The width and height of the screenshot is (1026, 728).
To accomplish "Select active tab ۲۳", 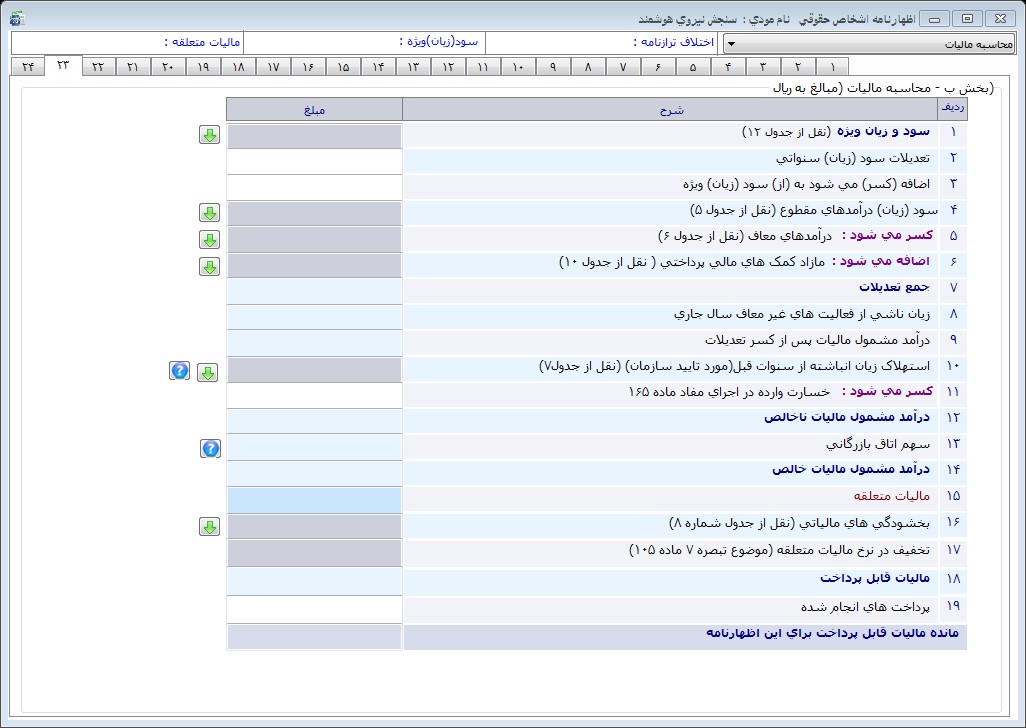I will (x=63, y=65).
